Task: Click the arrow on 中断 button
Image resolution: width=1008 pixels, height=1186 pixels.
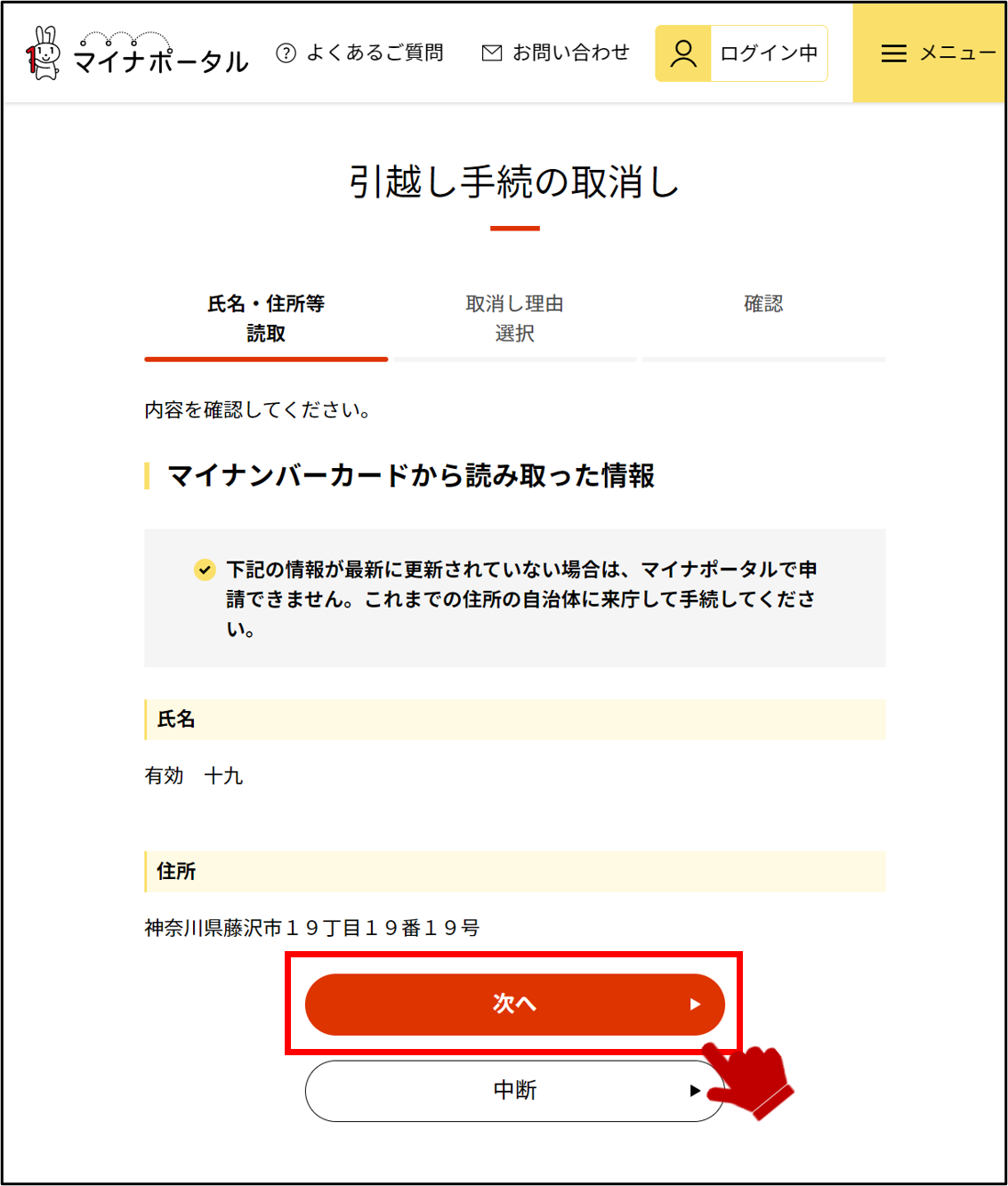Action: point(695,1091)
